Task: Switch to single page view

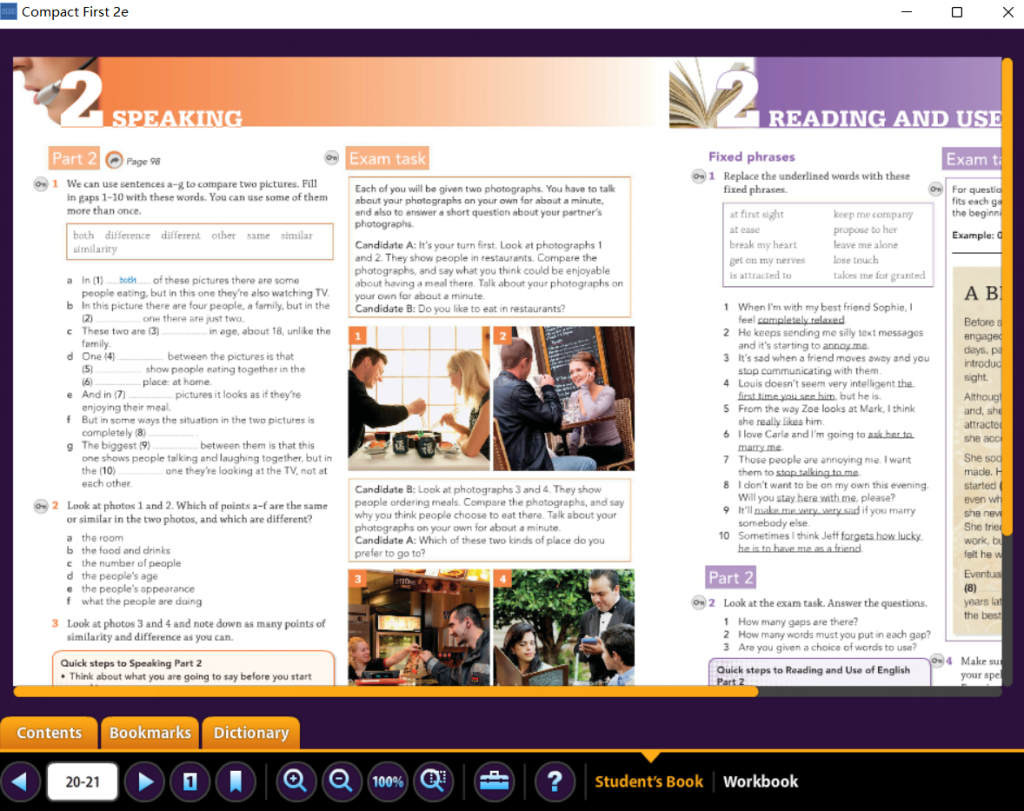Action: [x=190, y=782]
